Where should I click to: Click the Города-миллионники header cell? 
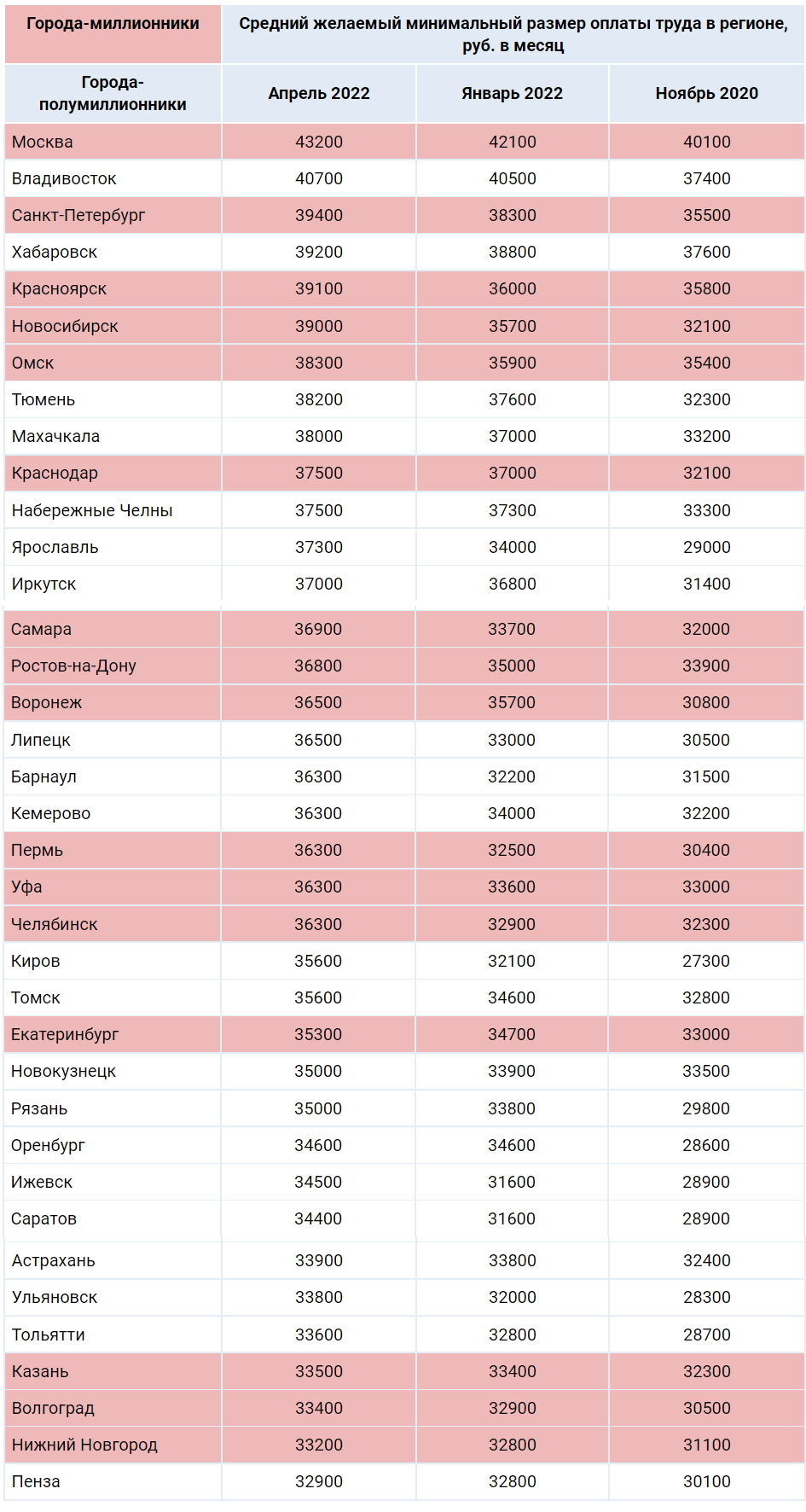(113, 24)
